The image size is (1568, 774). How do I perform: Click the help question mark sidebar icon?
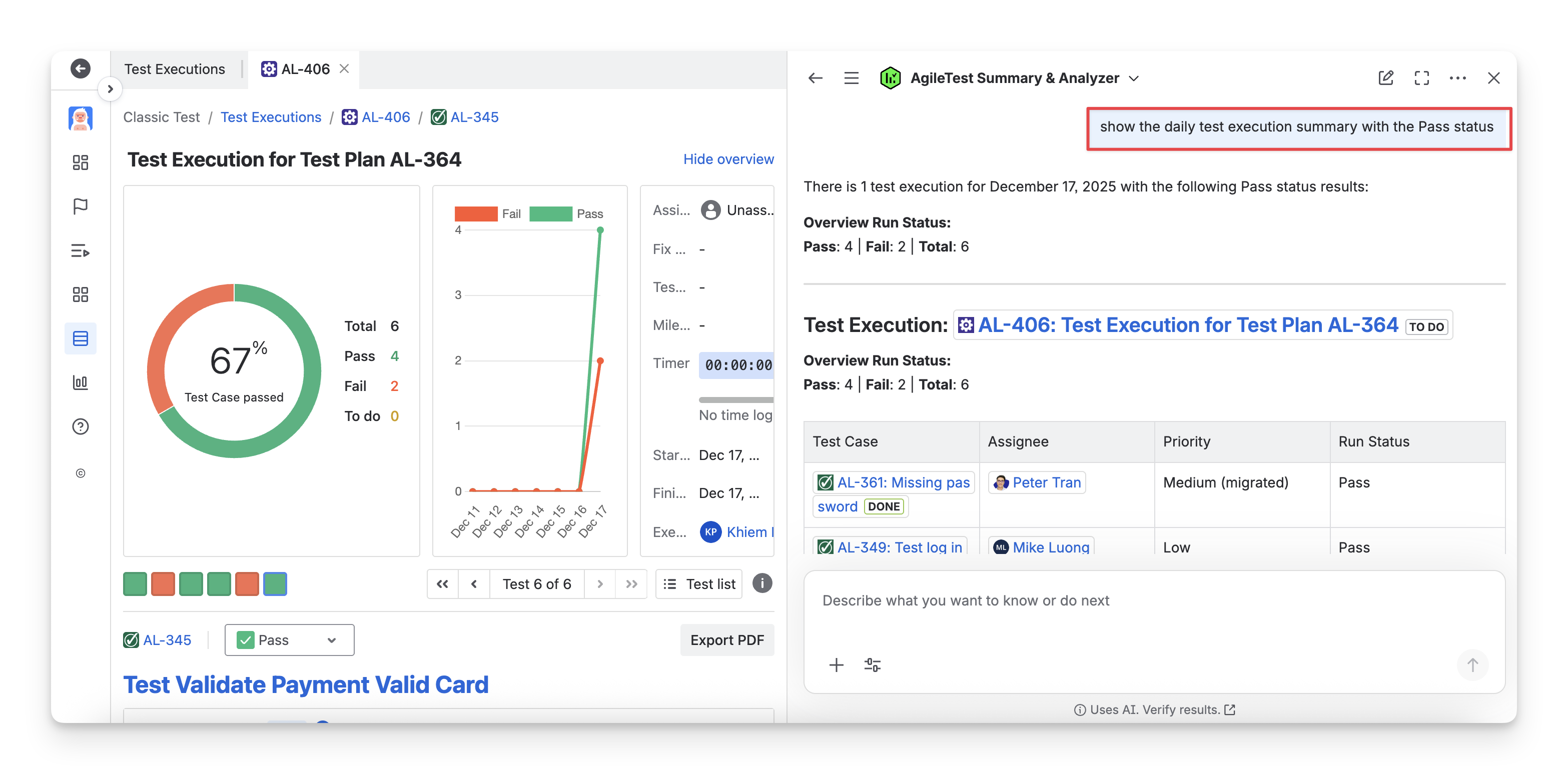tap(81, 426)
